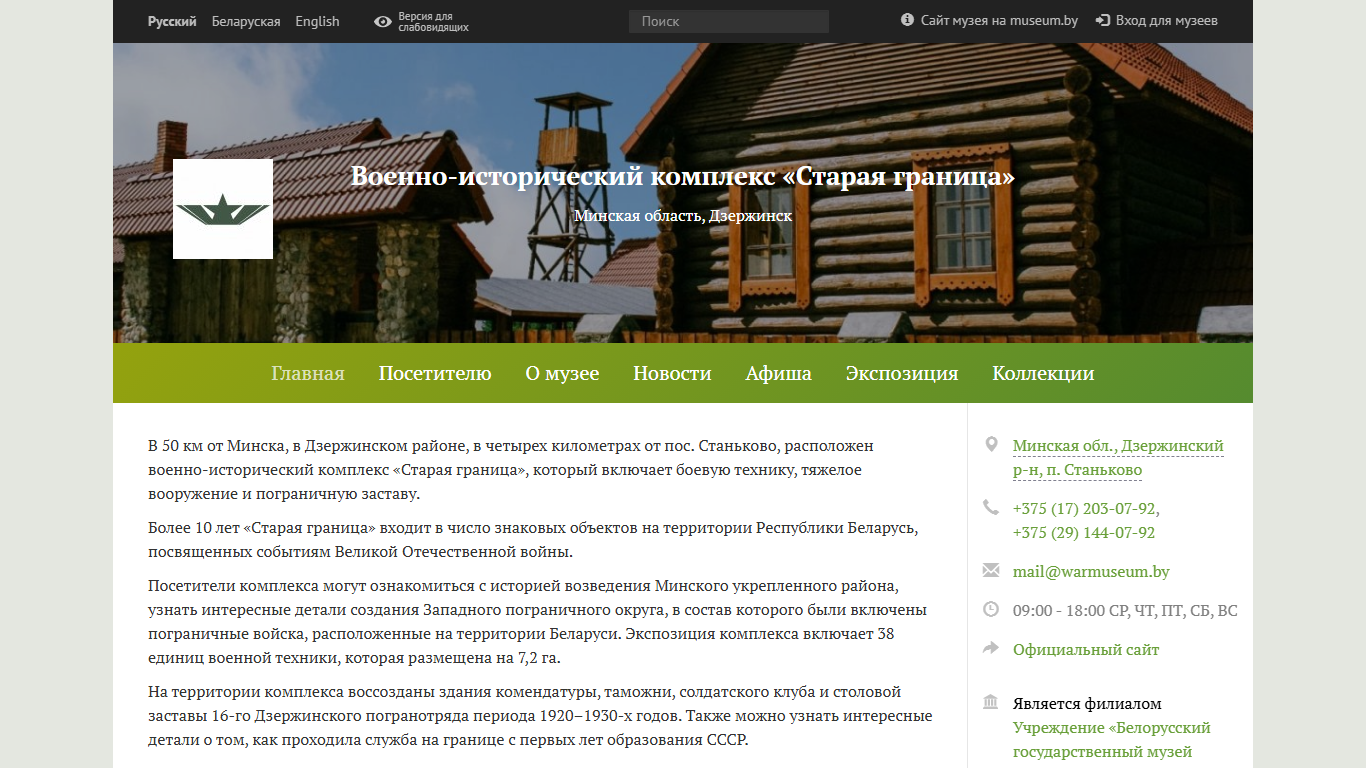
Task: Open the О музее menu item
Action: 562,373
